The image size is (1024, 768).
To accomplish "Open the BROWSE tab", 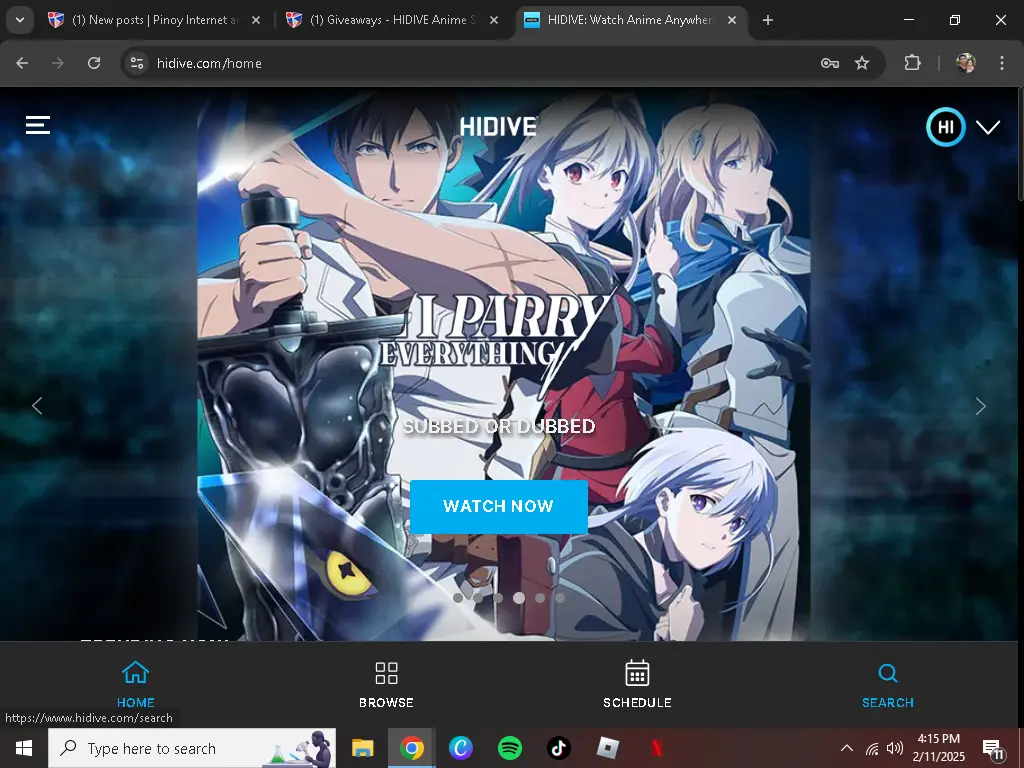I will pyautogui.click(x=386, y=684).
